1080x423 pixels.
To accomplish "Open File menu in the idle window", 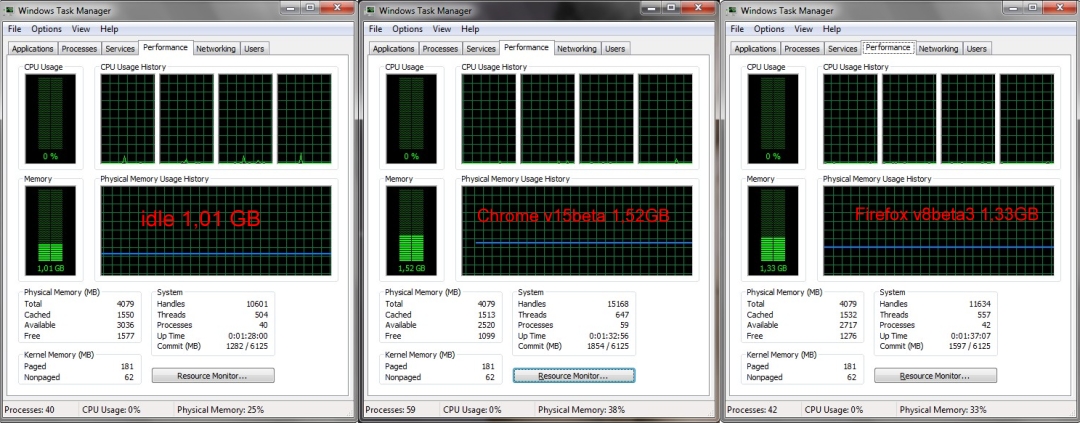I will tap(14, 29).
